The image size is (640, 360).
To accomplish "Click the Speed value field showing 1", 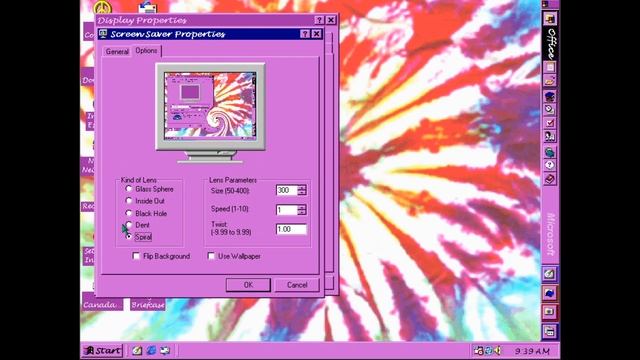I will tap(287, 210).
